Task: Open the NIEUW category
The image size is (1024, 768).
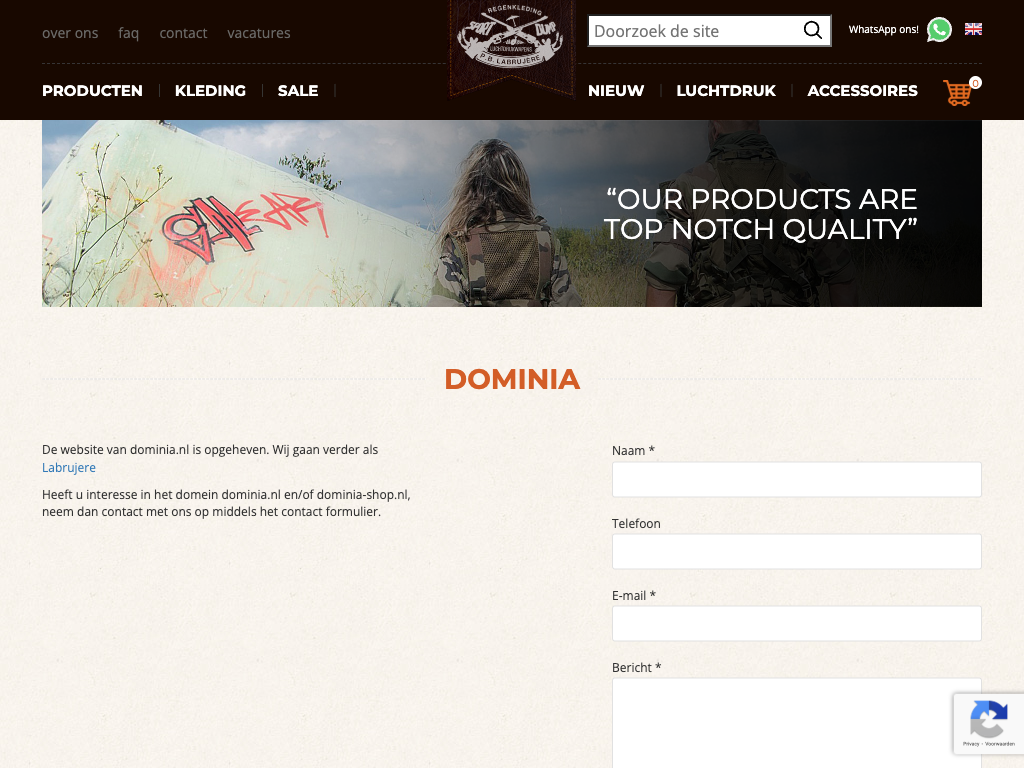Action: point(616,91)
